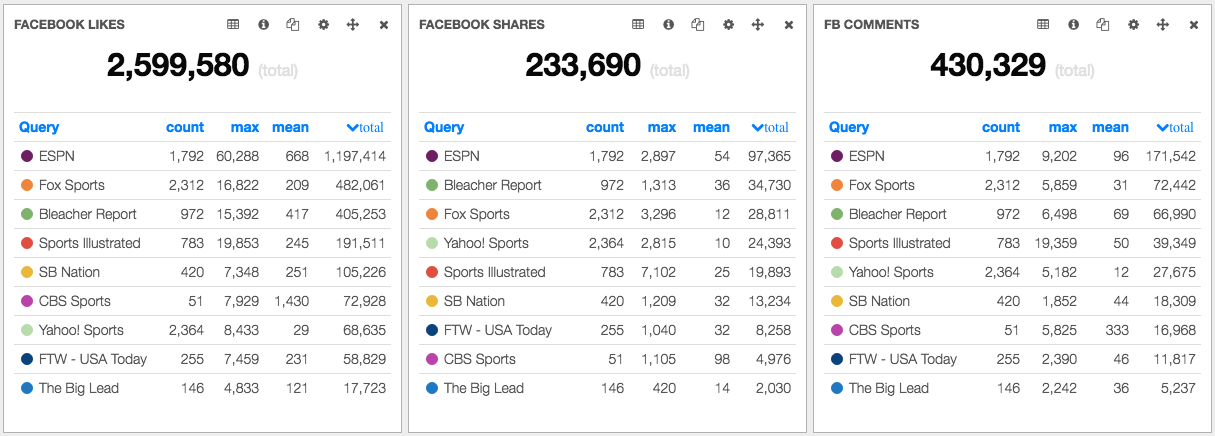Duplicate the Facebook Shares panel
The width and height of the screenshot is (1215, 436).
click(x=698, y=25)
